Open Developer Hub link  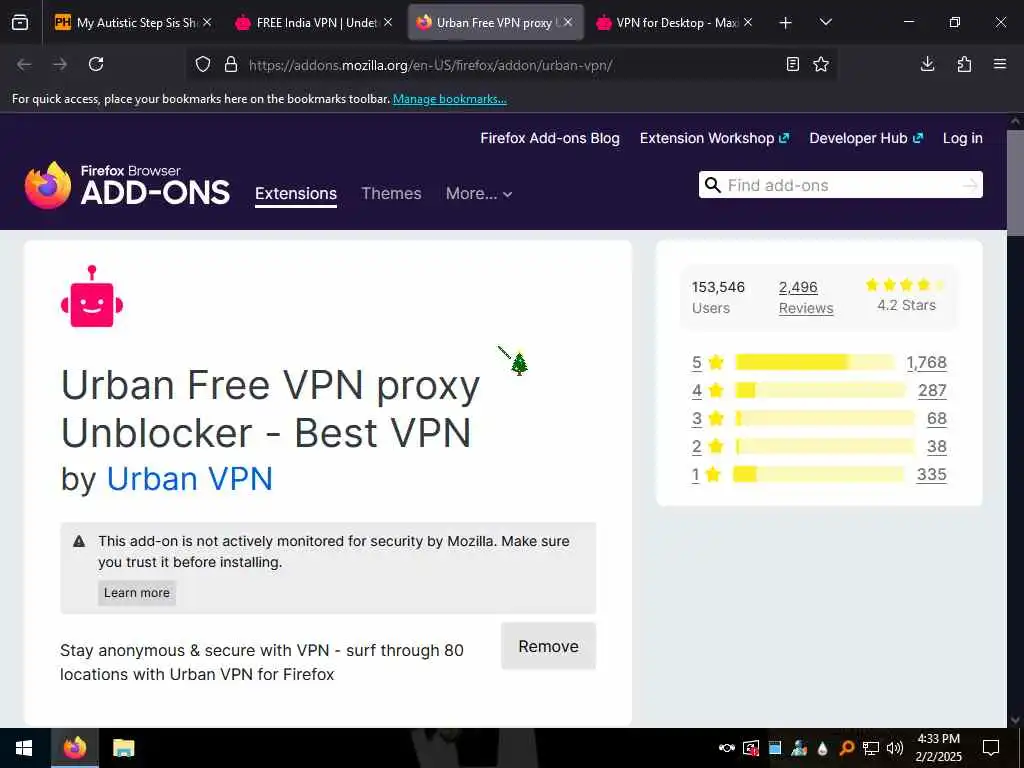(866, 138)
